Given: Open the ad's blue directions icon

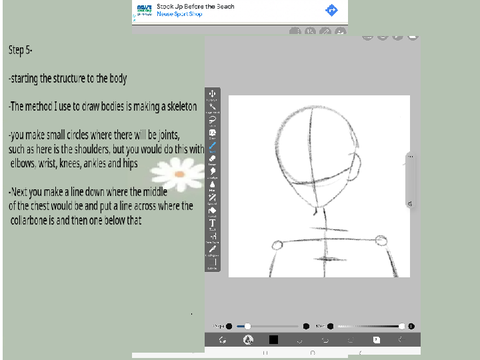Looking at the screenshot, I should (x=331, y=10).
